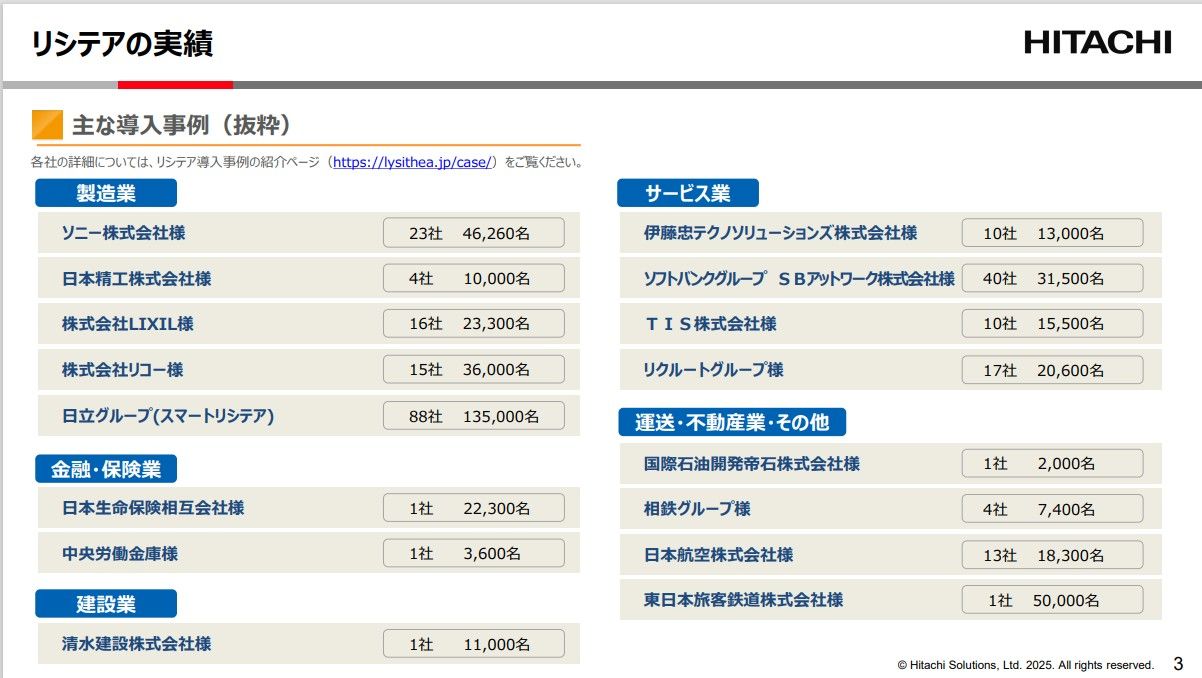Open the lysithea.jp/case hyperlink

point(413,162)
